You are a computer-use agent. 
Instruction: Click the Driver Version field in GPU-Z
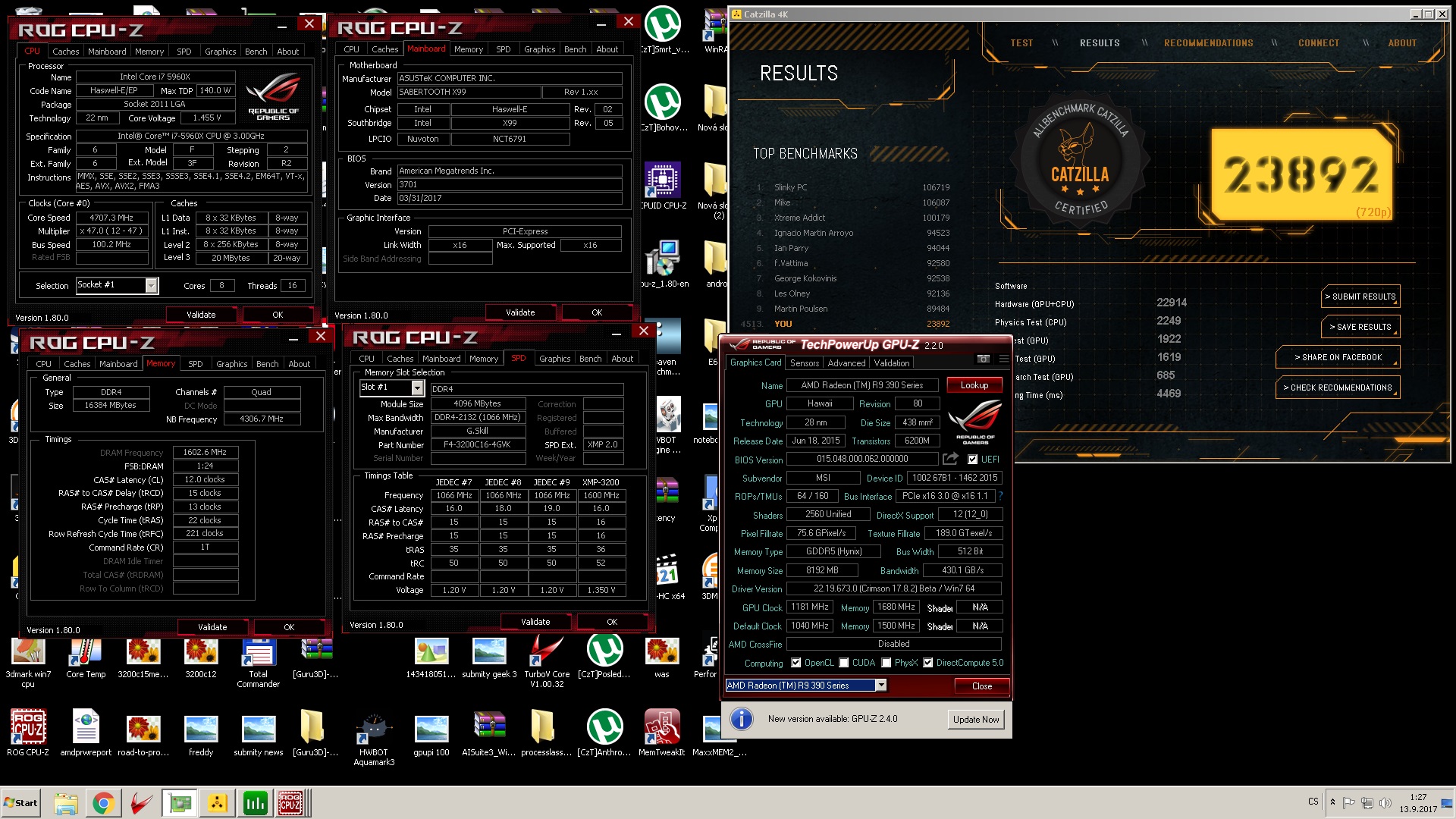[x=894, y=588]
